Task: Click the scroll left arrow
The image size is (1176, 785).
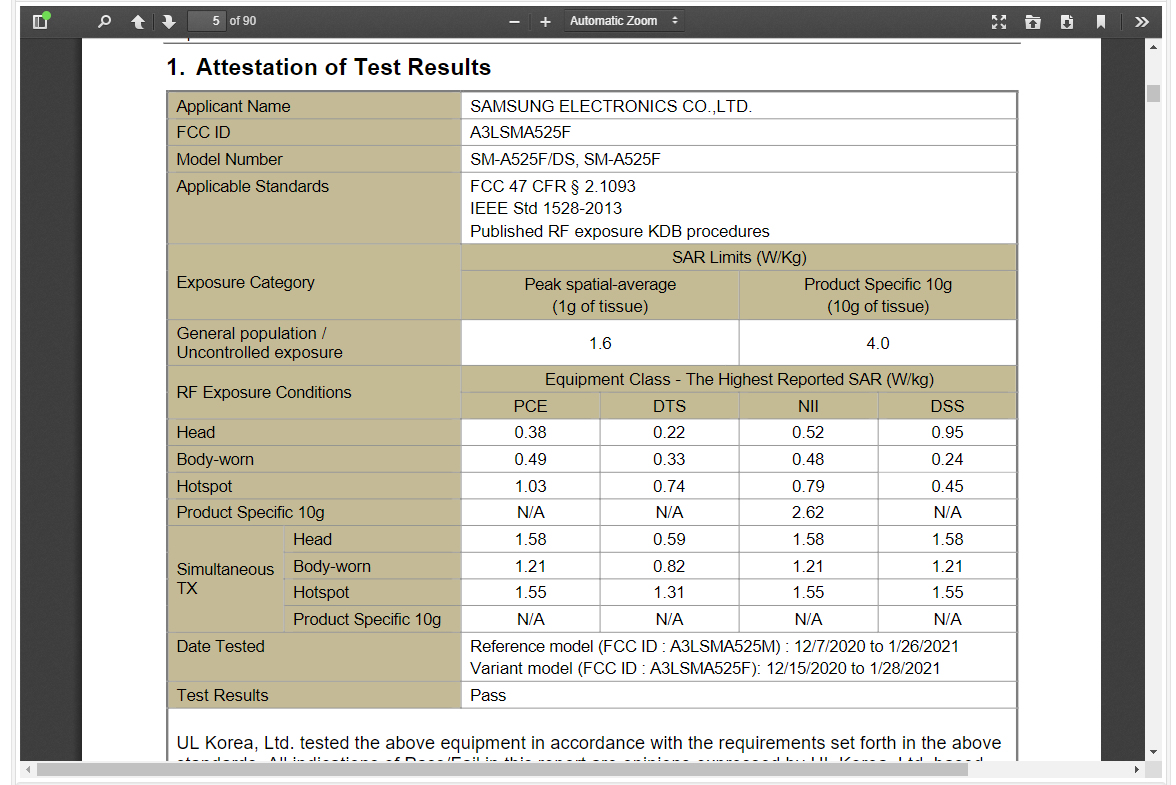Action: (27, 769)
